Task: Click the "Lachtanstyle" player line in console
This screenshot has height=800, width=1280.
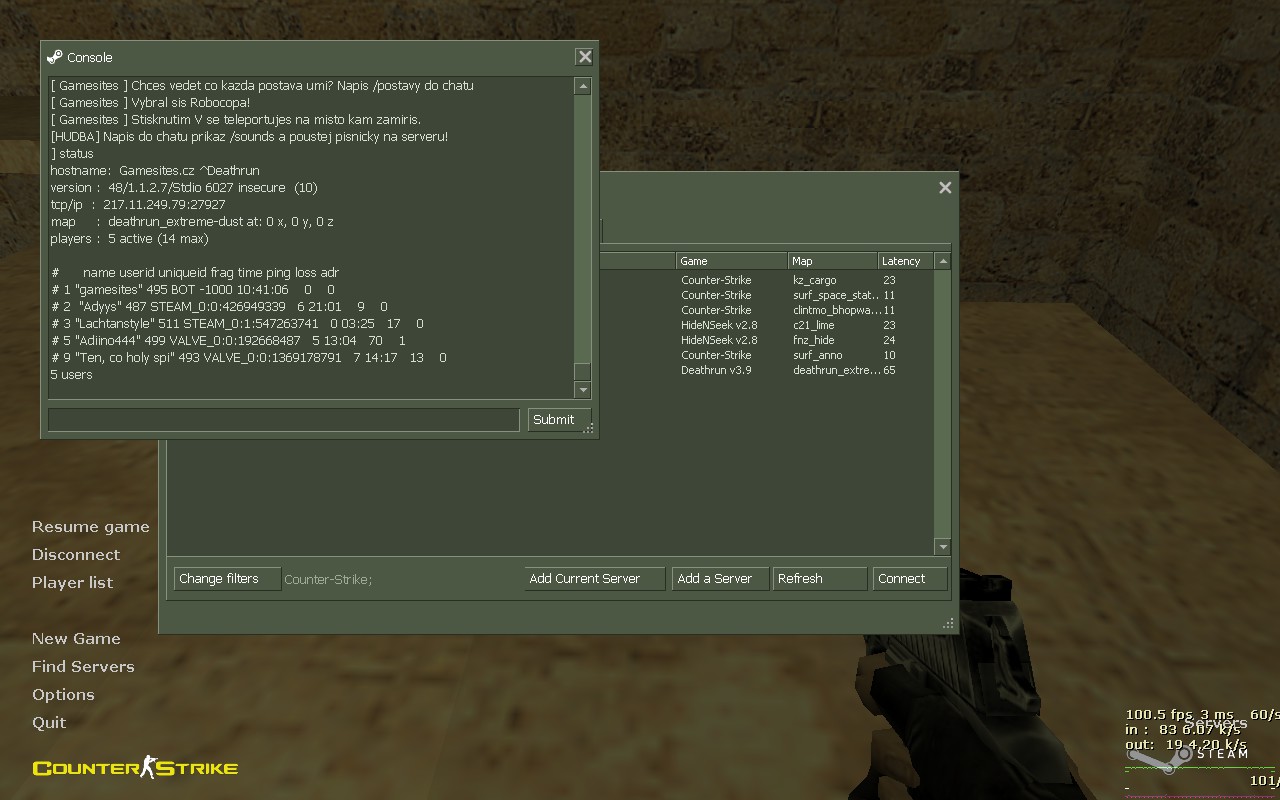Action: [237, 324]
